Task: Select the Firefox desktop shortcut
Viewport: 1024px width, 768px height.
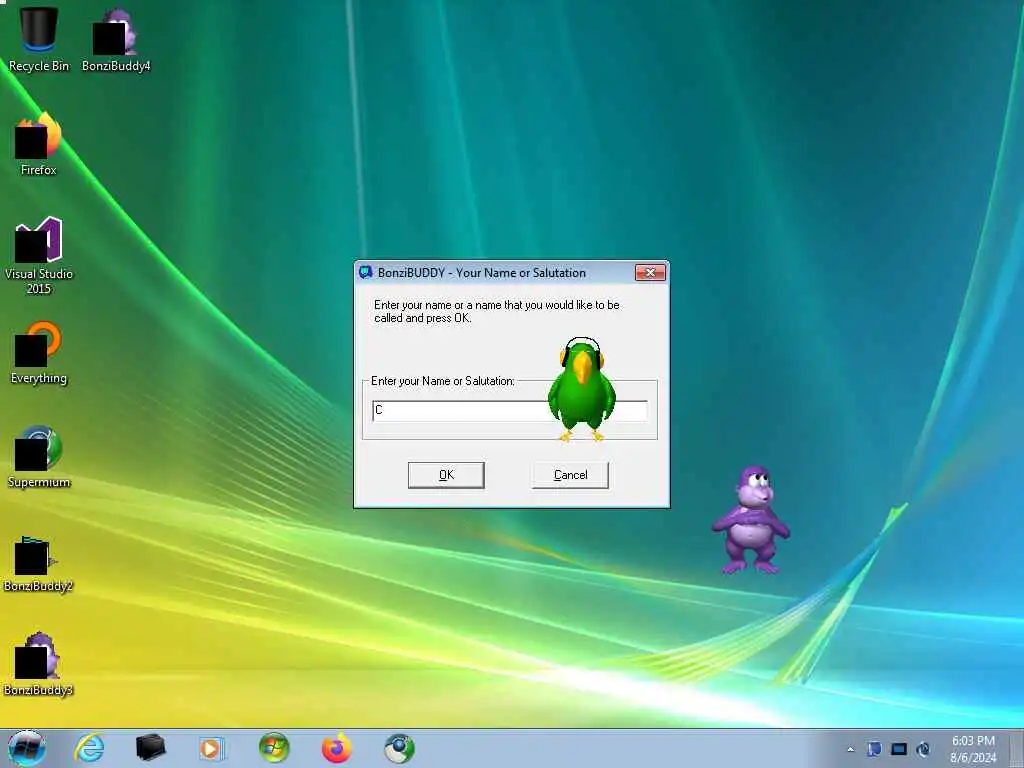Action: coord(39,144)
